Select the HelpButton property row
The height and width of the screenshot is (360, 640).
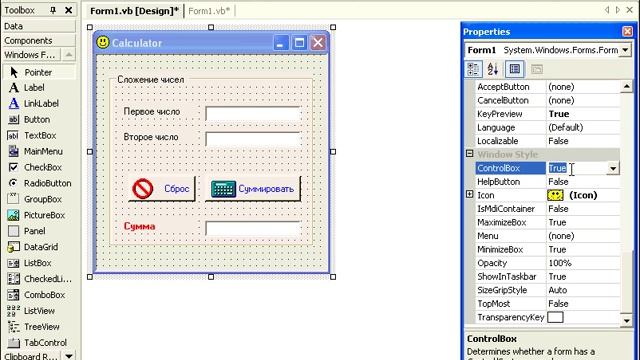click(x=547, y=182)
